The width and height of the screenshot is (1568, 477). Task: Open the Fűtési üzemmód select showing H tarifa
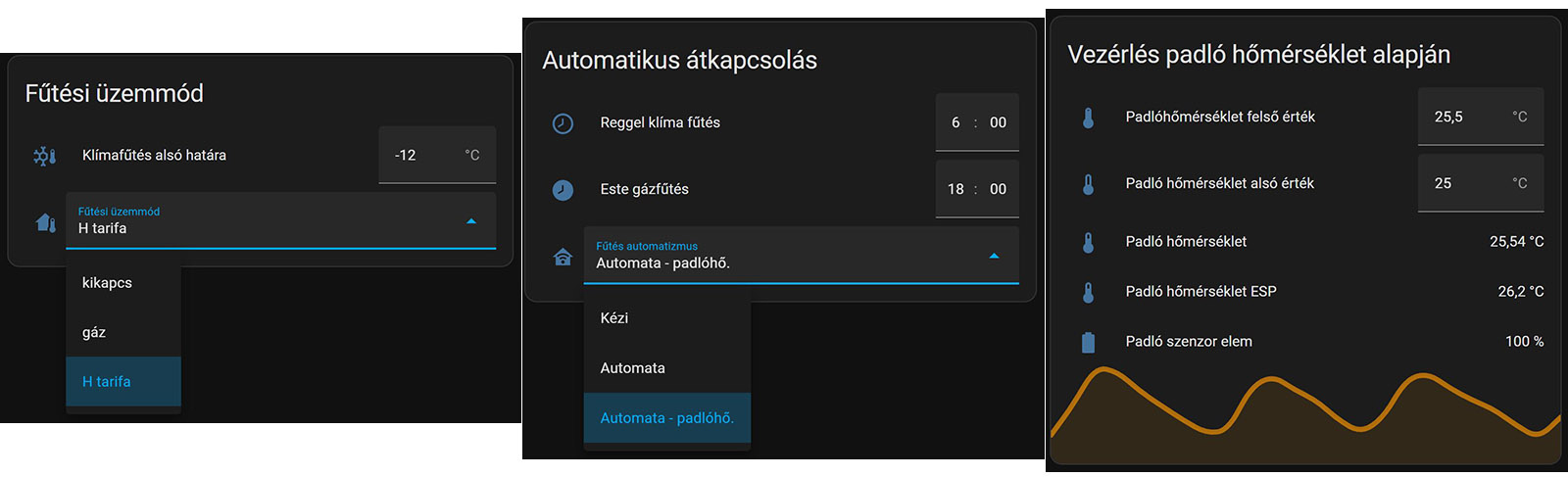click(280, 220)
